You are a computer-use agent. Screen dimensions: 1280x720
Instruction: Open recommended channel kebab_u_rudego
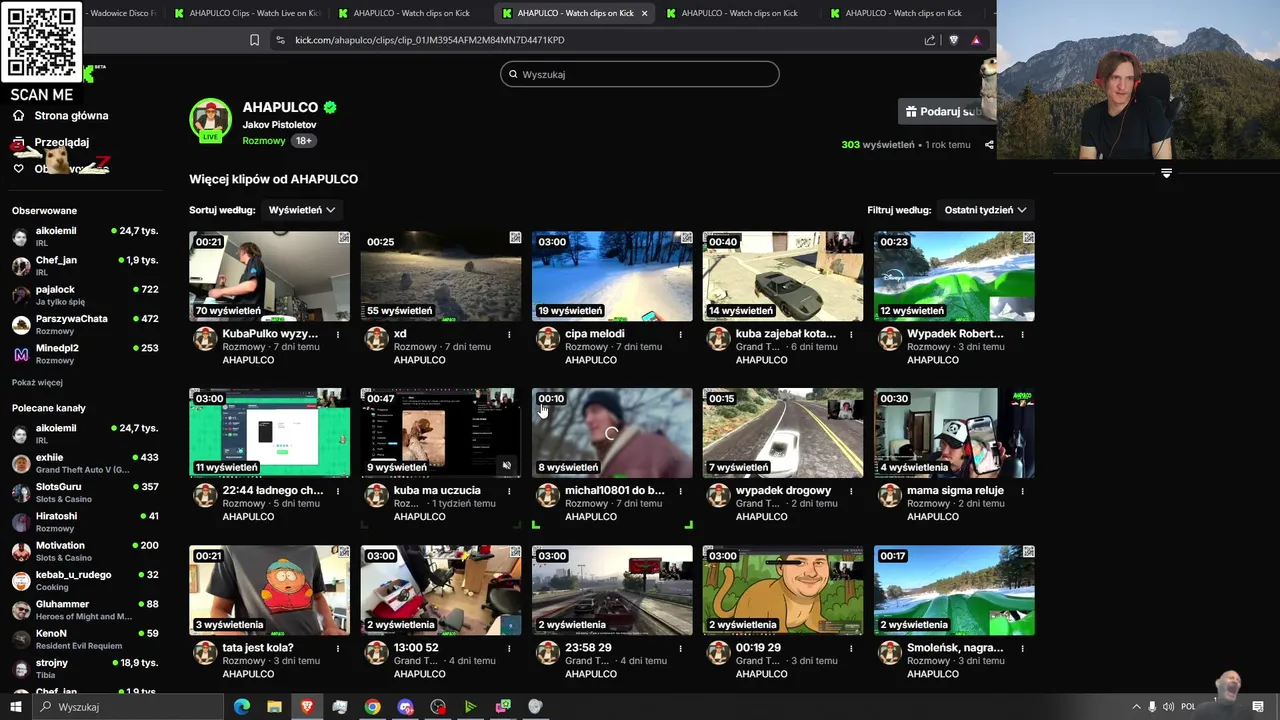pyautogui.click(x=85, y=580)
